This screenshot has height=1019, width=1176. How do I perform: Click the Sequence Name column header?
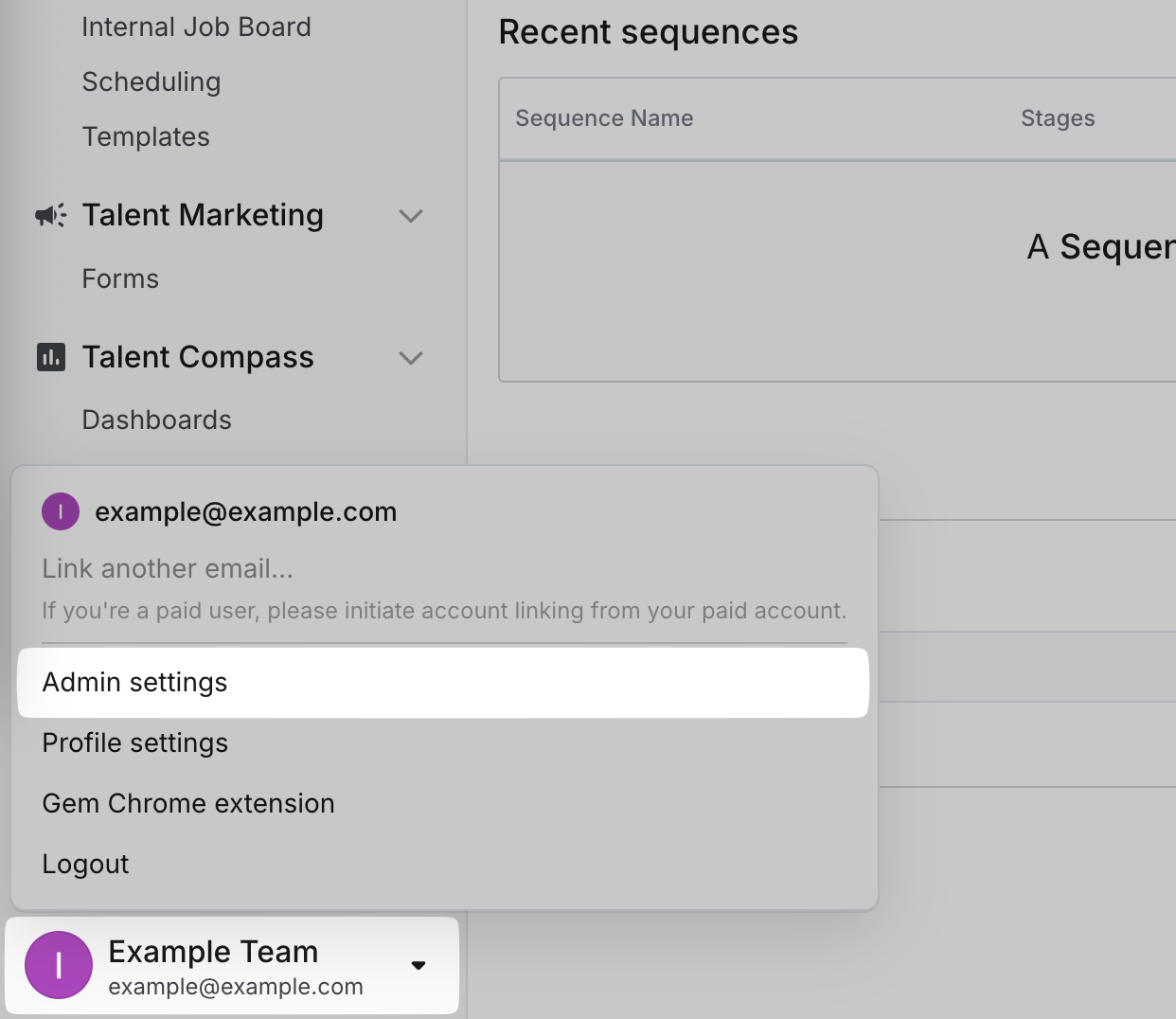click(604, 118)
